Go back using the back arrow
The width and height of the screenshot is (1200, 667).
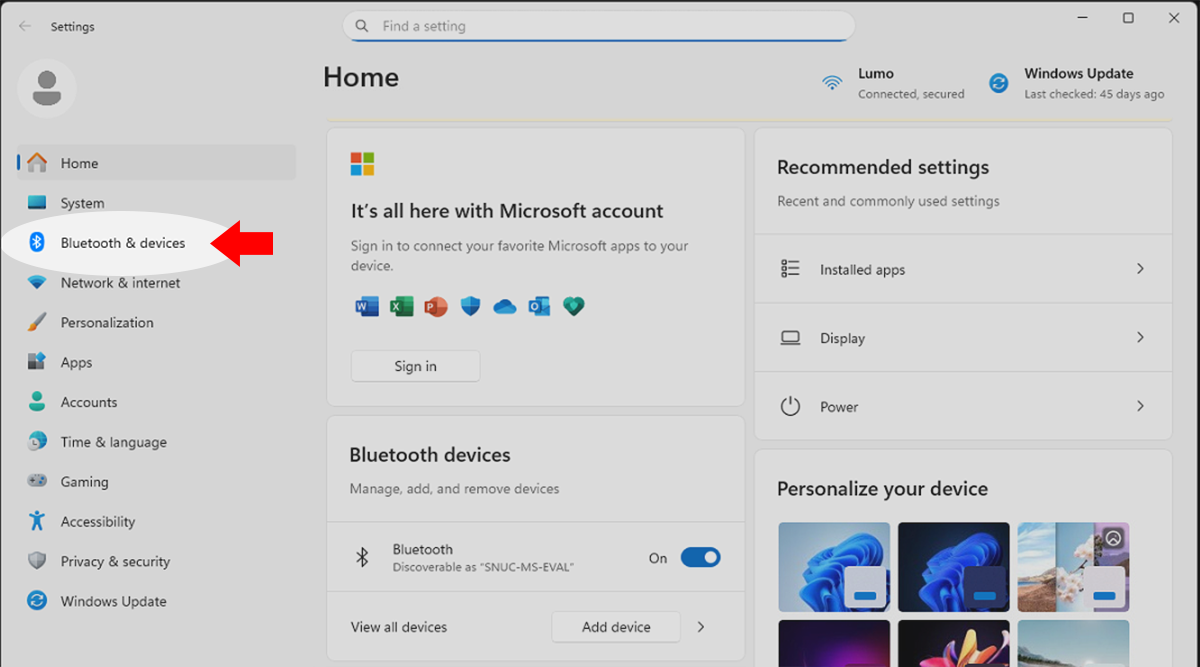pyautogui.click(x=25, y=27)
